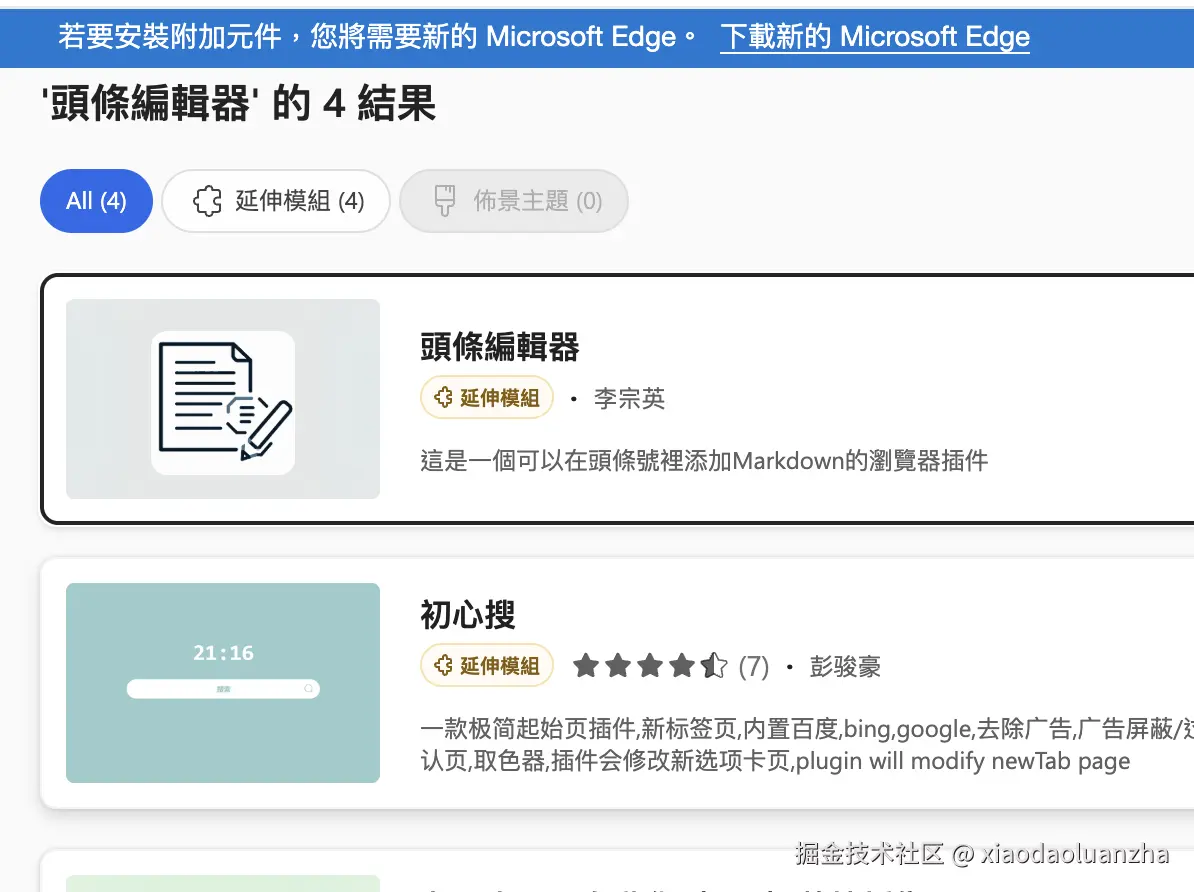Click the 頭條編輯器 description mentioning Markdown
Screen dimensions: 1194x892
[704, 461]
